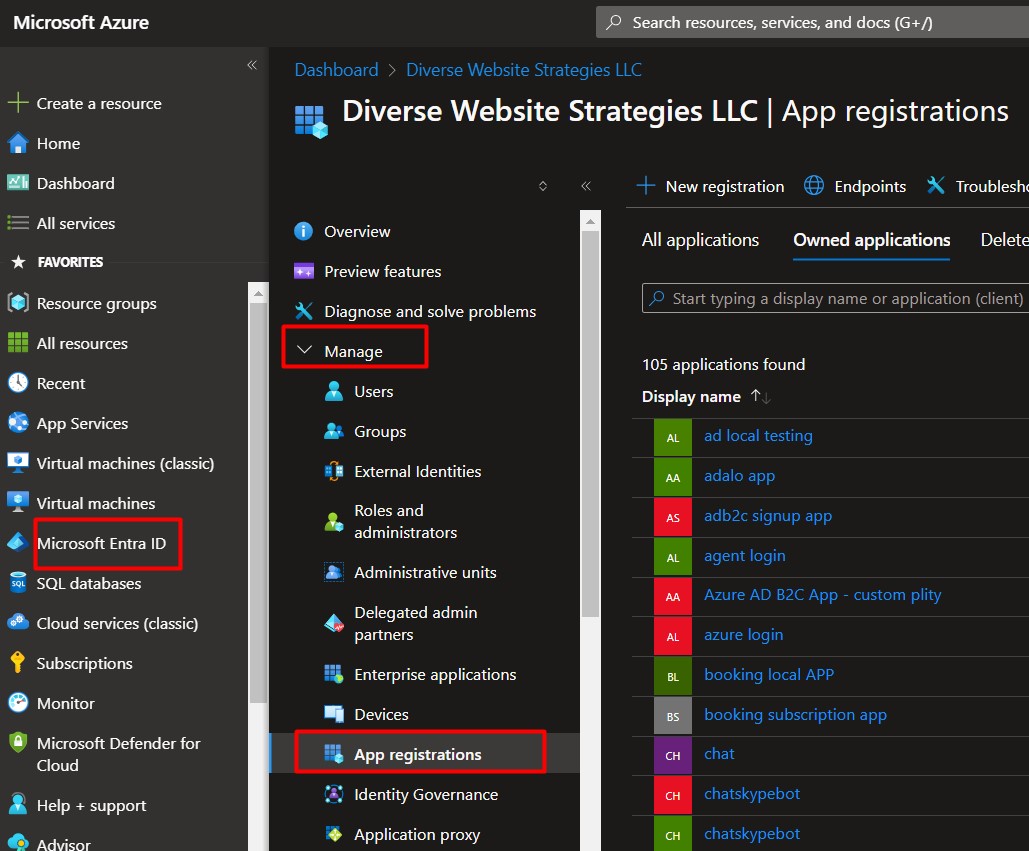Open Subscriptions via the key icon
The width and height of the screenshot is (1029, 851).
[x=18, y=663]
